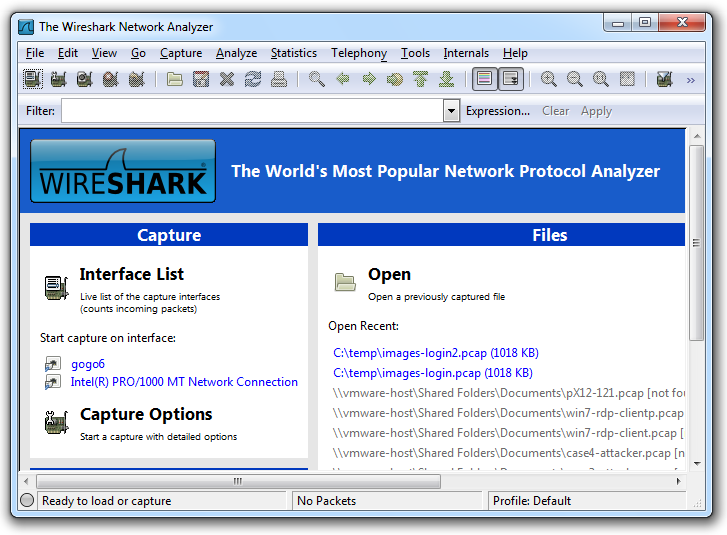
Task: Click the Go to first packet icon
Action: tap(421, 79)
